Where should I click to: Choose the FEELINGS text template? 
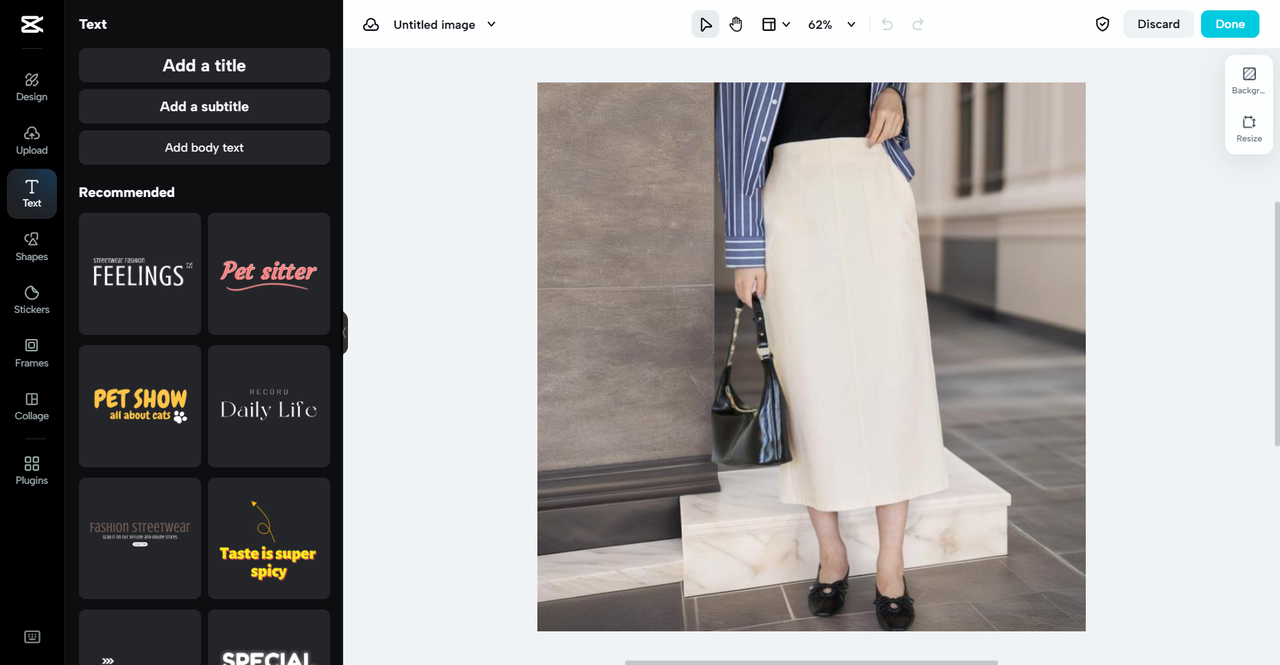click(x=140, y=273)
